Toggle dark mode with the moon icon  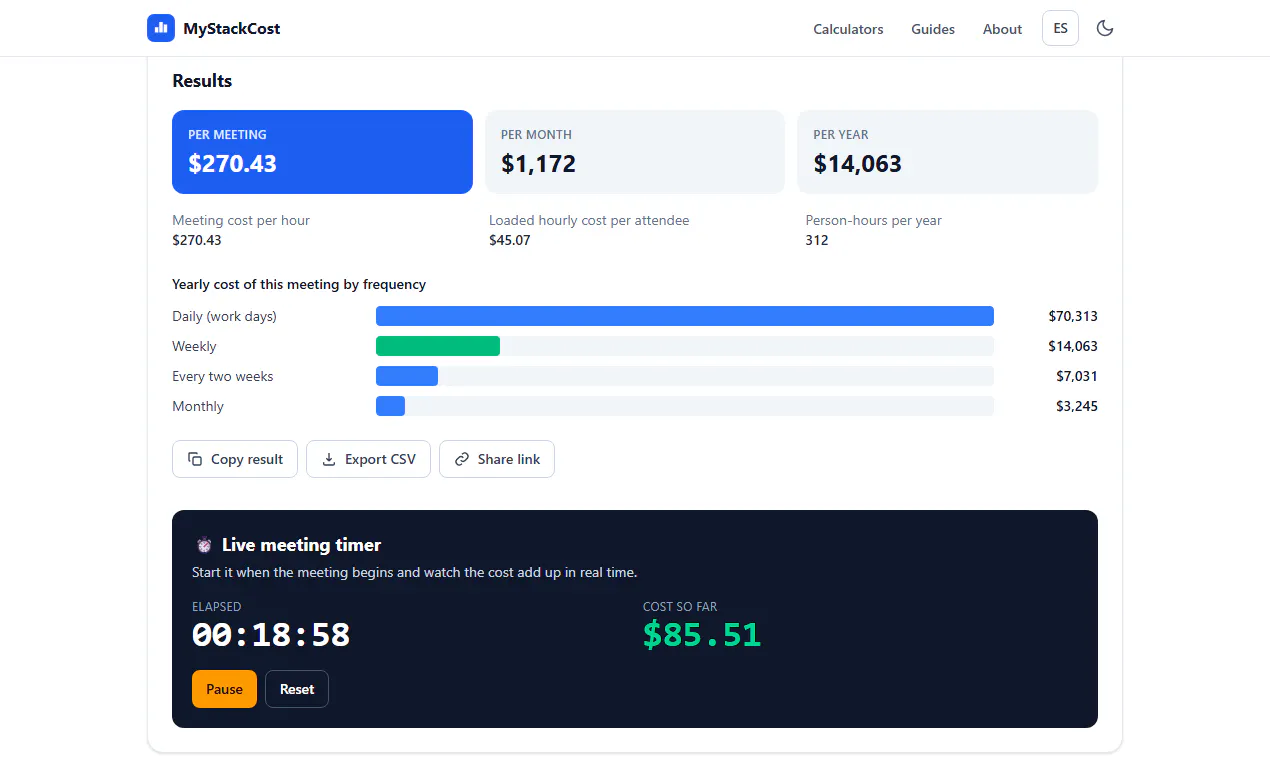(x=1105, y=28)
